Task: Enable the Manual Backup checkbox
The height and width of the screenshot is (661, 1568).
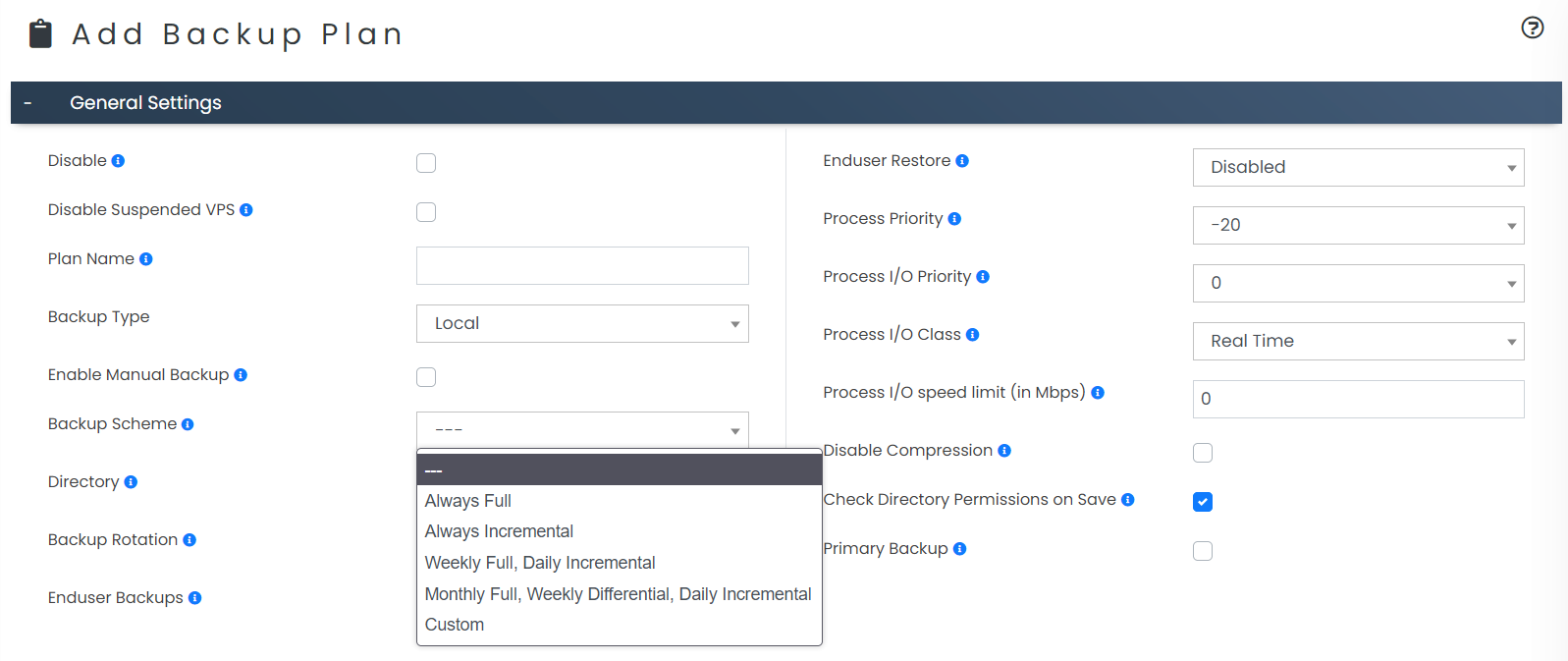Action: point(426,377)
